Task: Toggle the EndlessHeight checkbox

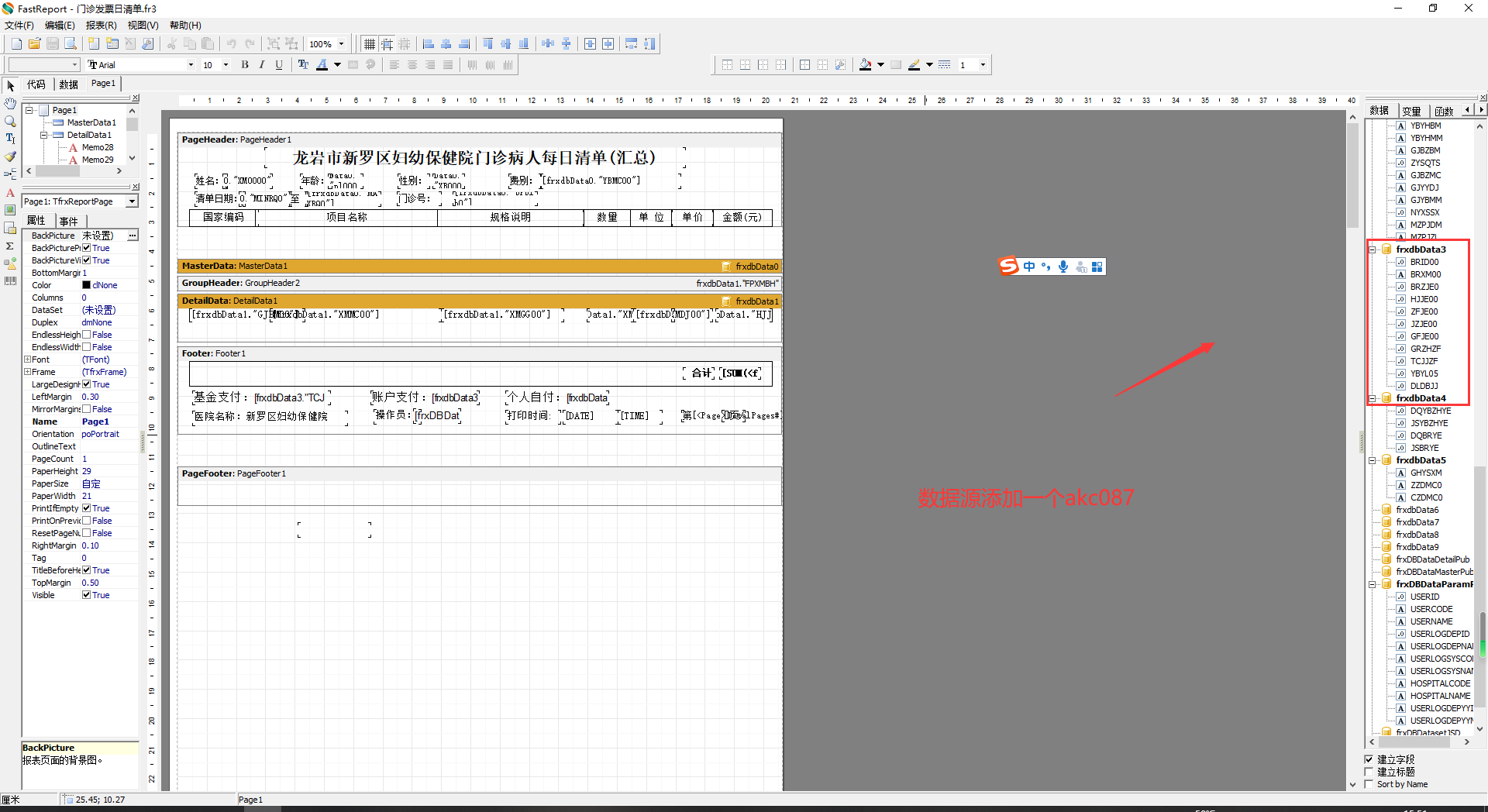Action: tap(87, 335)
